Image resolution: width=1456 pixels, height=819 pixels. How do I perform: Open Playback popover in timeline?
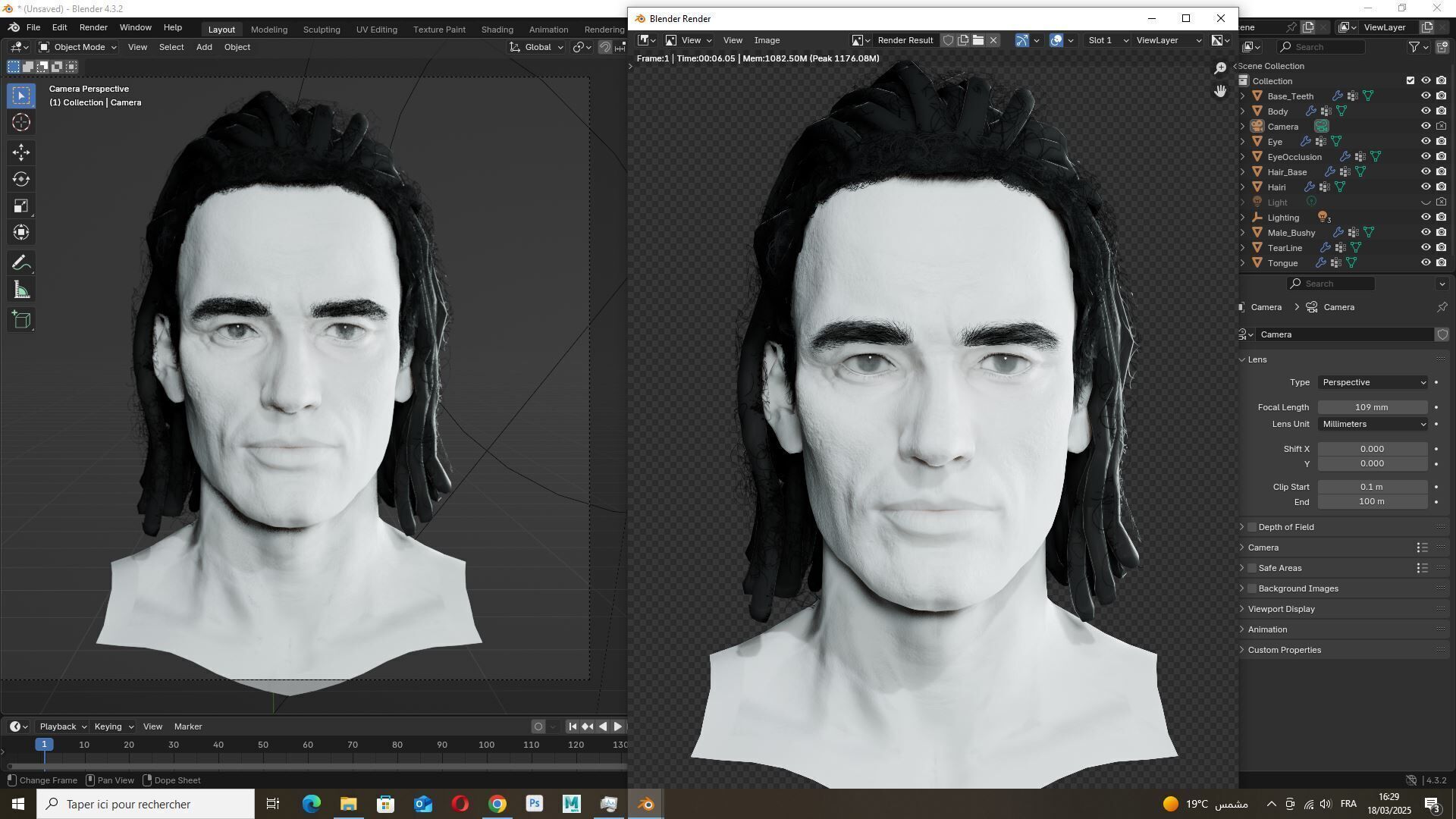63,726
